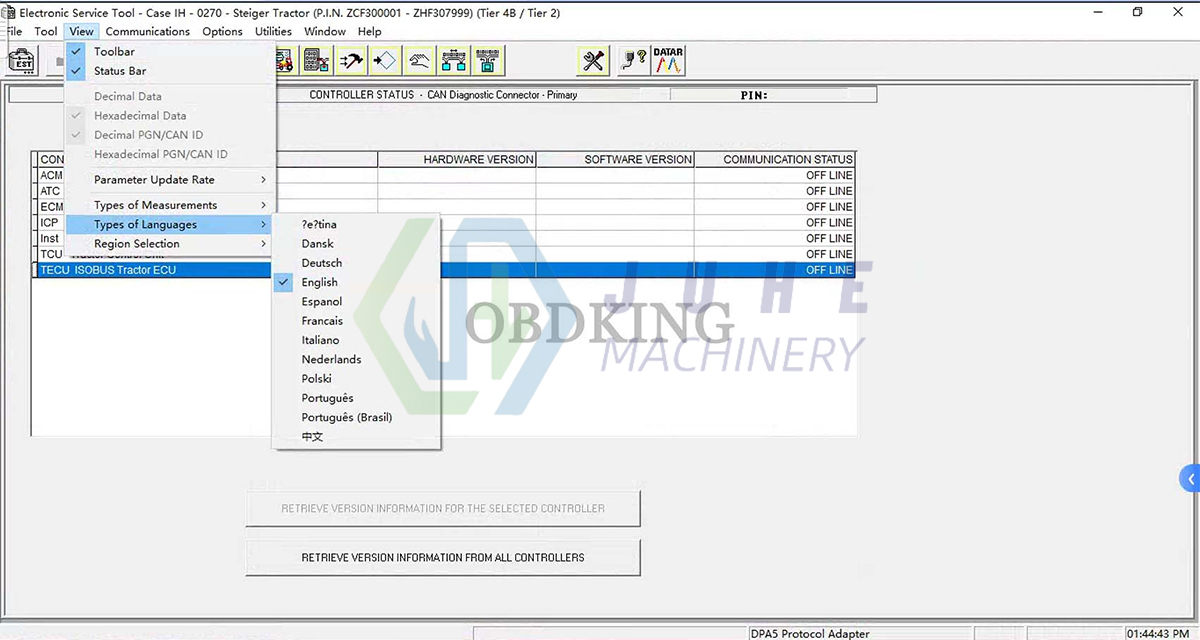Select the checked English language option
The width and height of the screenshot is (1200, 640).
click(x=320, y=283)
